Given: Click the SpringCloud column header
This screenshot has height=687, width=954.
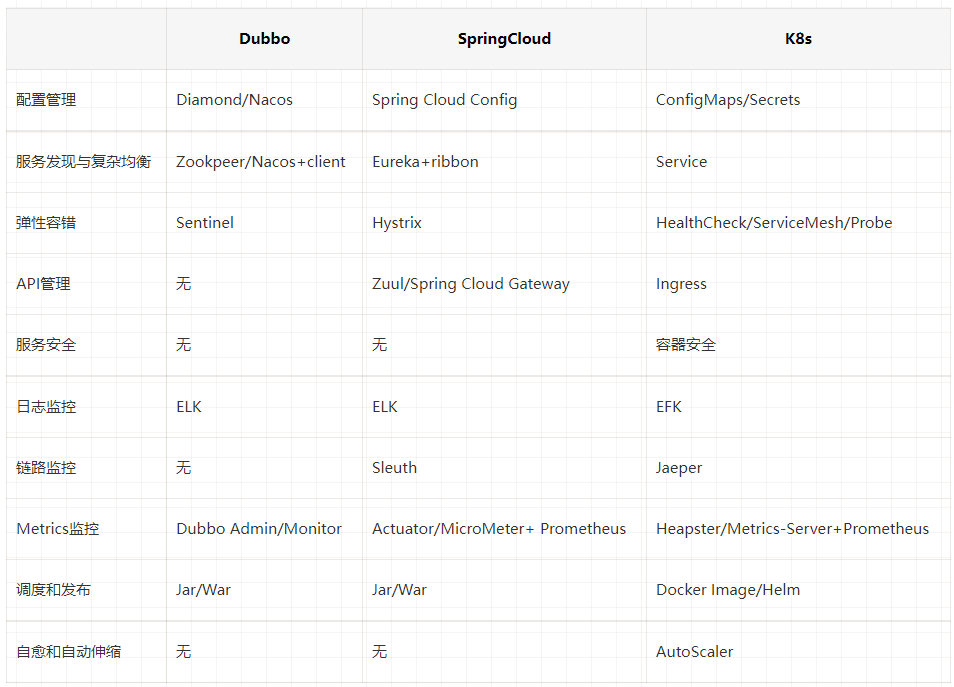Looking at the screenshot, I should click(504, 39).
